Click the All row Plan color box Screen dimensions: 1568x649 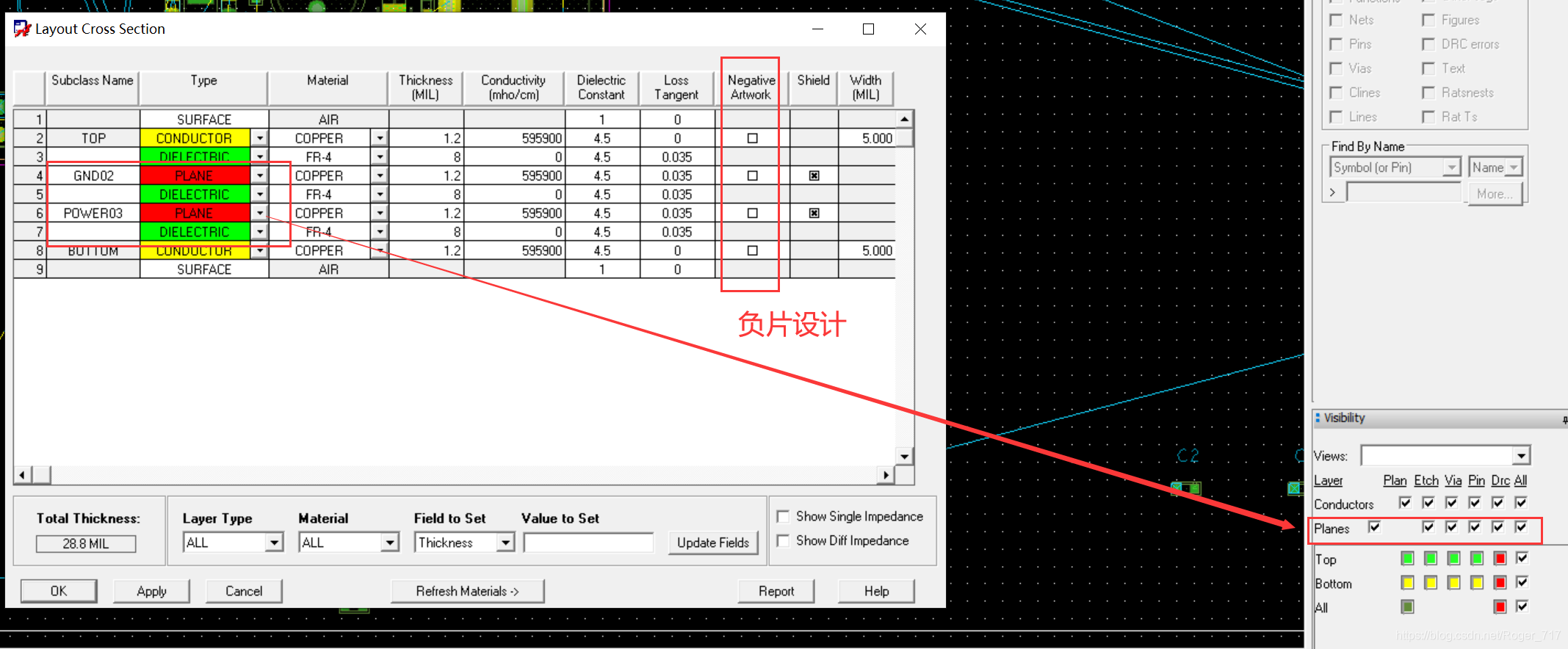[1407, 607]
